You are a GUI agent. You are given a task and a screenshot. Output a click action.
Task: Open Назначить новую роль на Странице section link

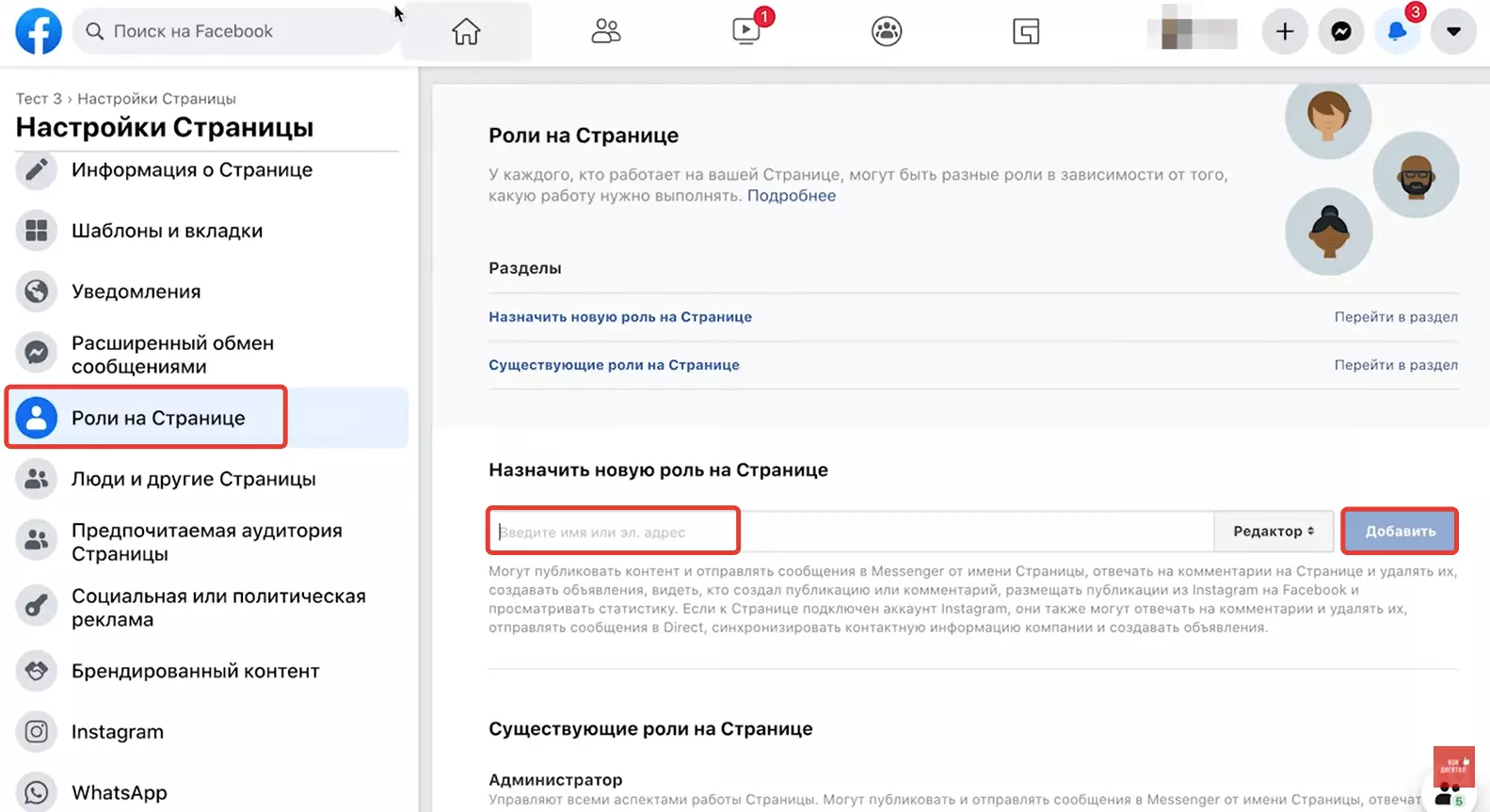620,317
